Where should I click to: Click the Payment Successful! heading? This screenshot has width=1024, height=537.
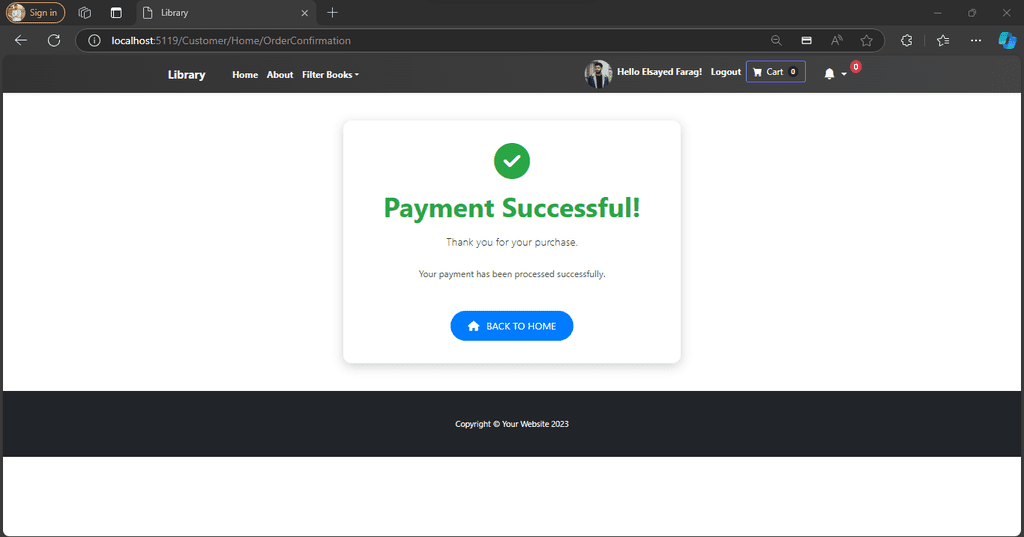tap(512, 208)
